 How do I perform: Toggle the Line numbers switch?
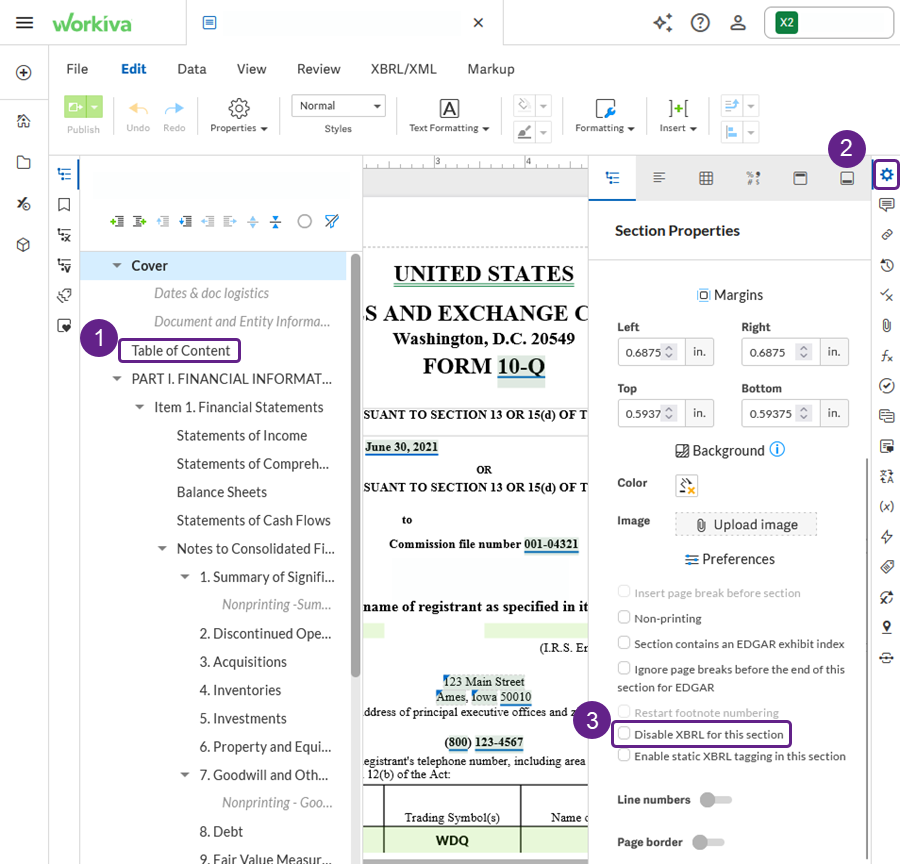[x=715, y=799]
